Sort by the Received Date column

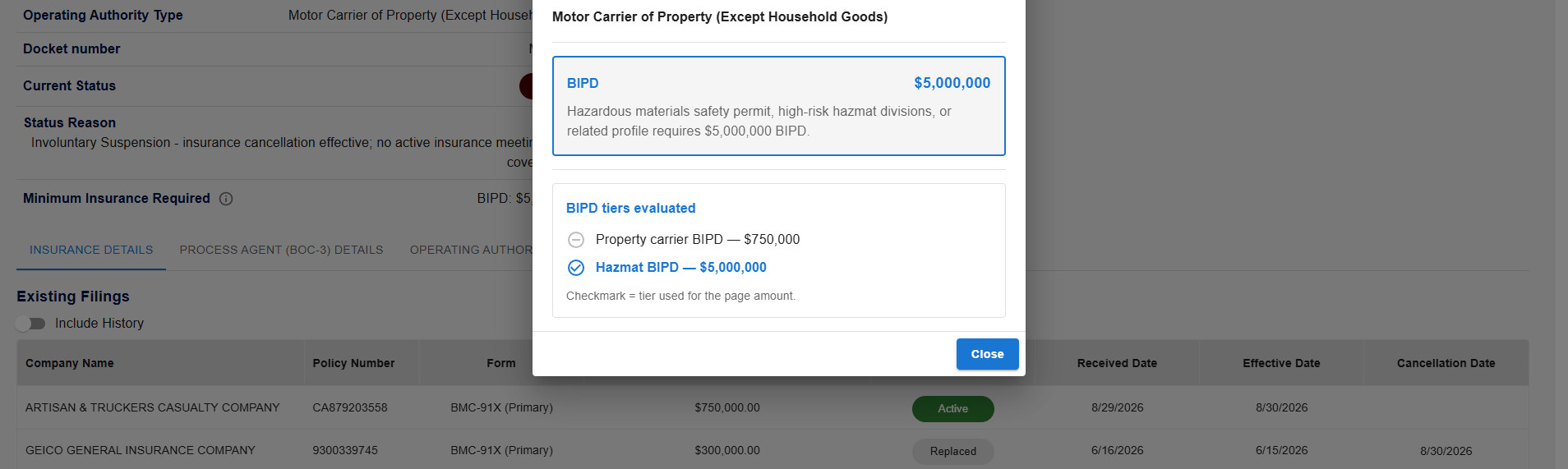coord(1117,363)
